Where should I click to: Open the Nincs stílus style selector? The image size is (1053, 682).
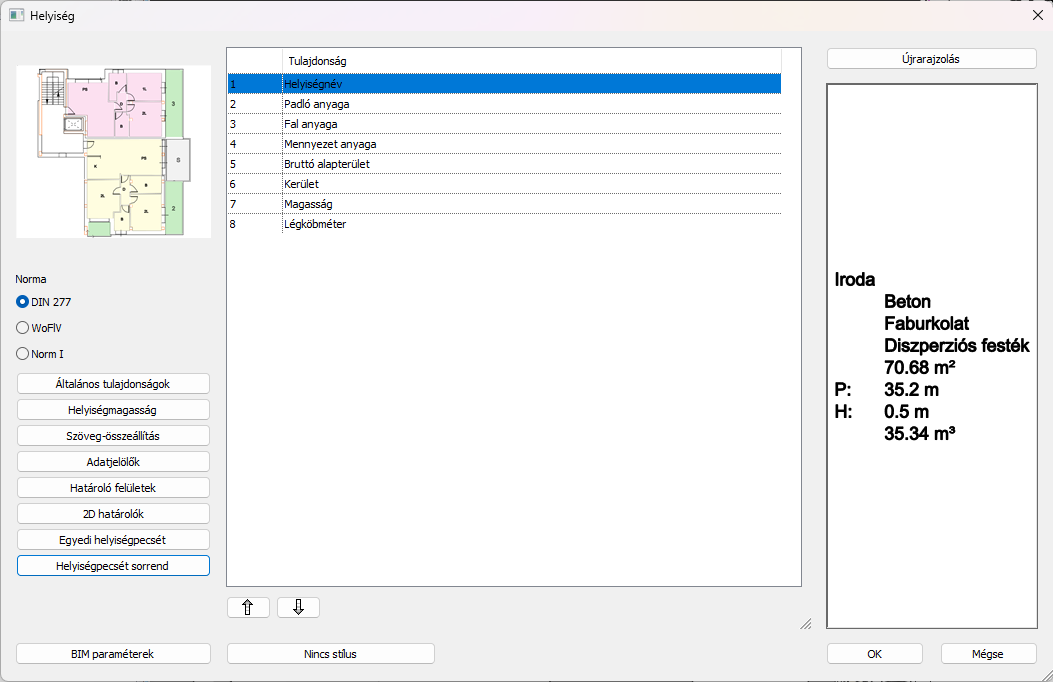(x=331, y=654)
